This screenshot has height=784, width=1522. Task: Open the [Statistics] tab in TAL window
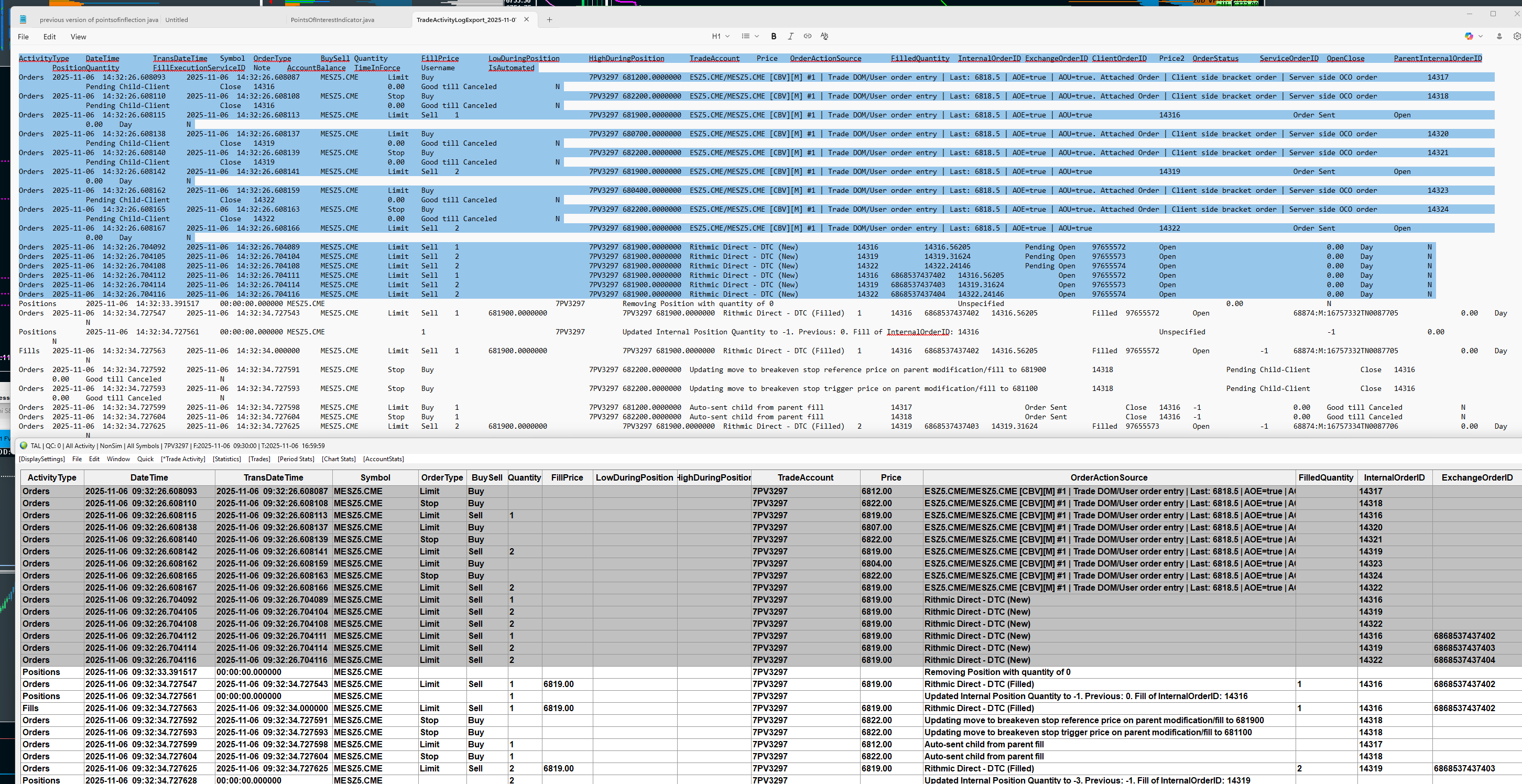(226, 459)
